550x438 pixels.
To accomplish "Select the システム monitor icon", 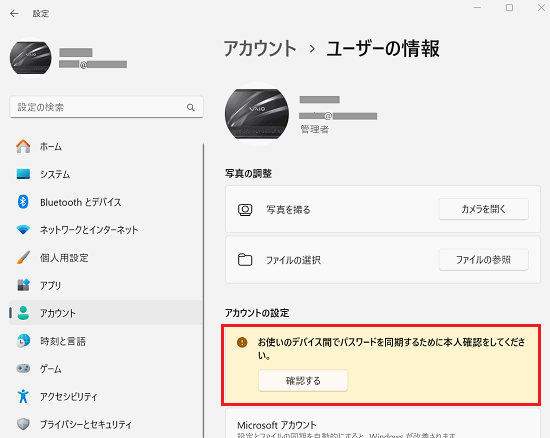I will click(23, 174).
